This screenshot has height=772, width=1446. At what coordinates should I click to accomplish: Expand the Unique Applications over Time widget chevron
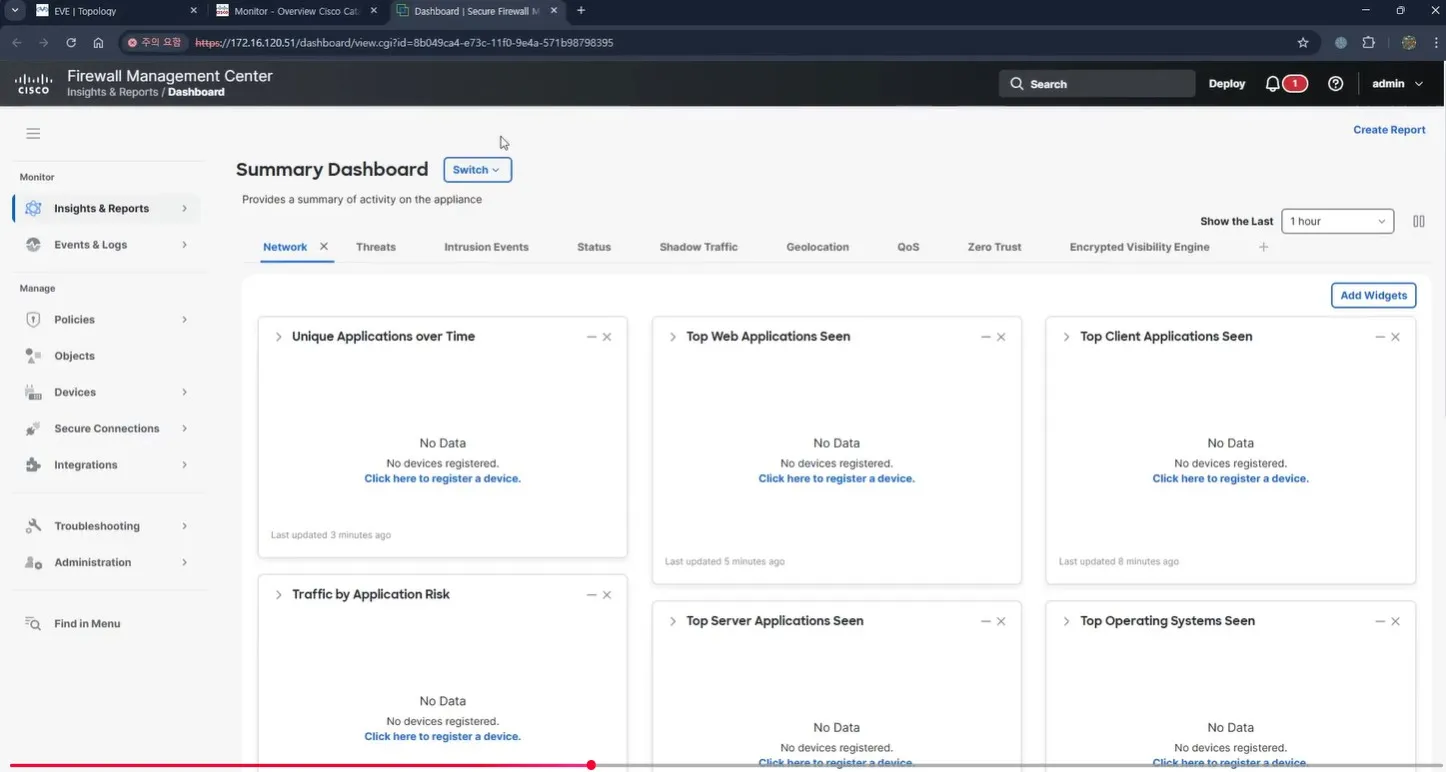[x=278, y=337]
